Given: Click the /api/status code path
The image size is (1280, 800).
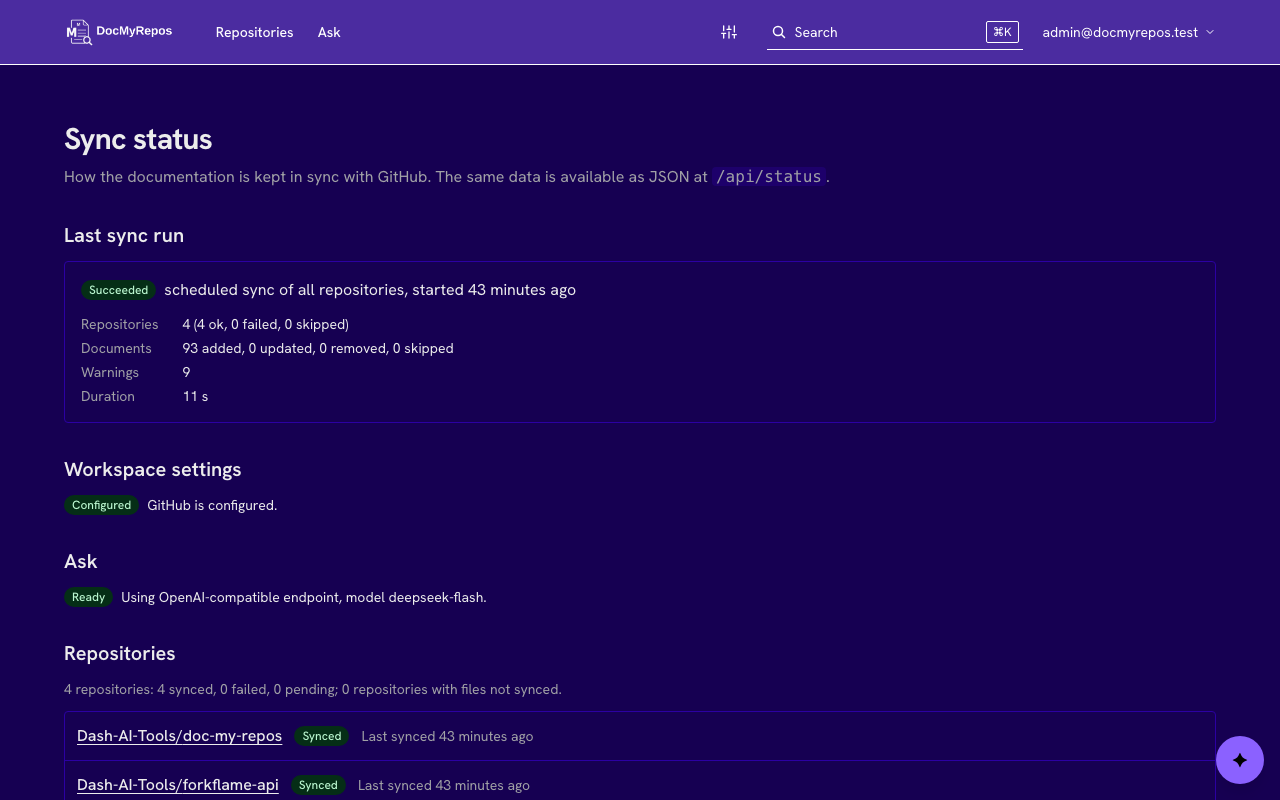Looking at the screenshot, I should point(769,177).
